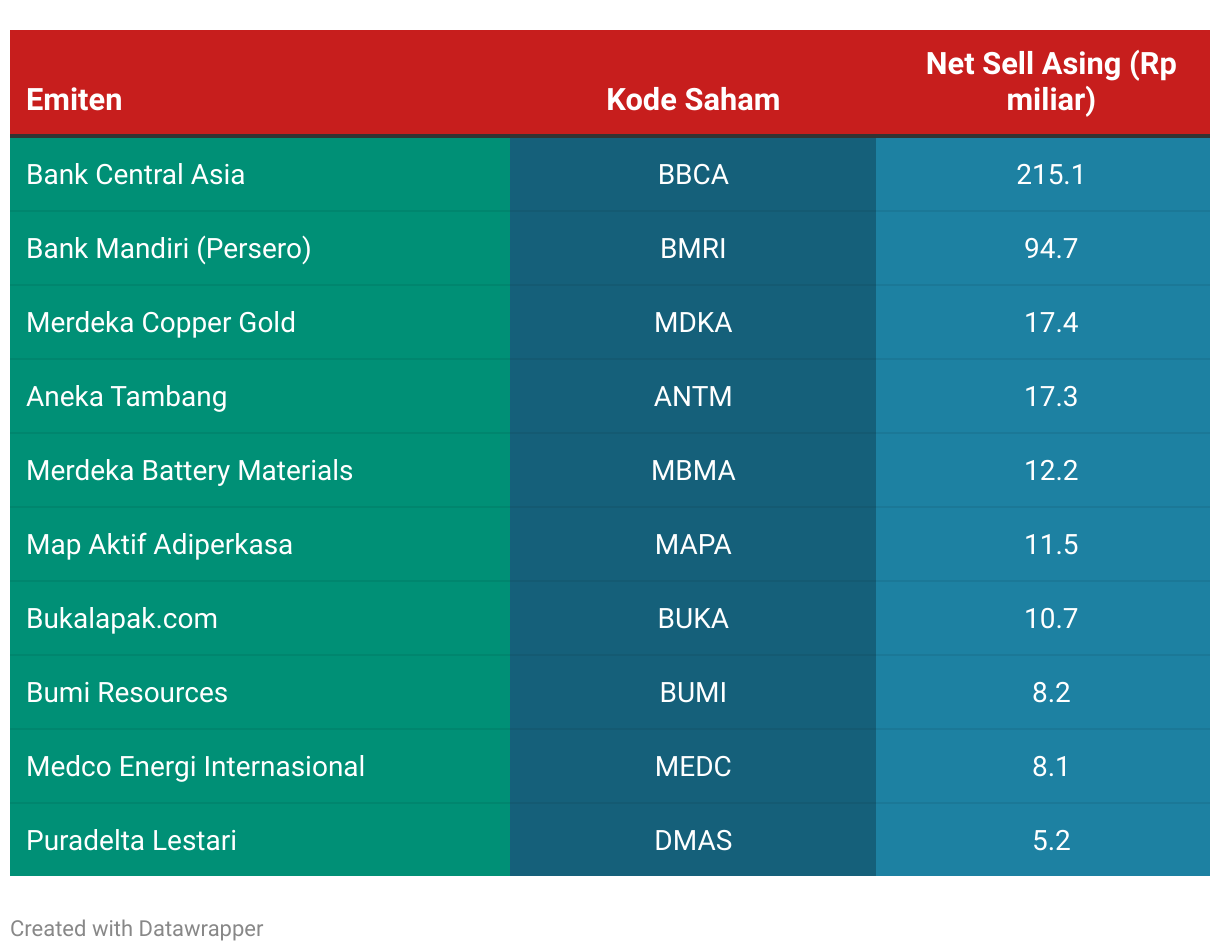Select the Merdeka Copper Gold entry
Screen dimensions: 1220x952
click(x=260, y=323)
